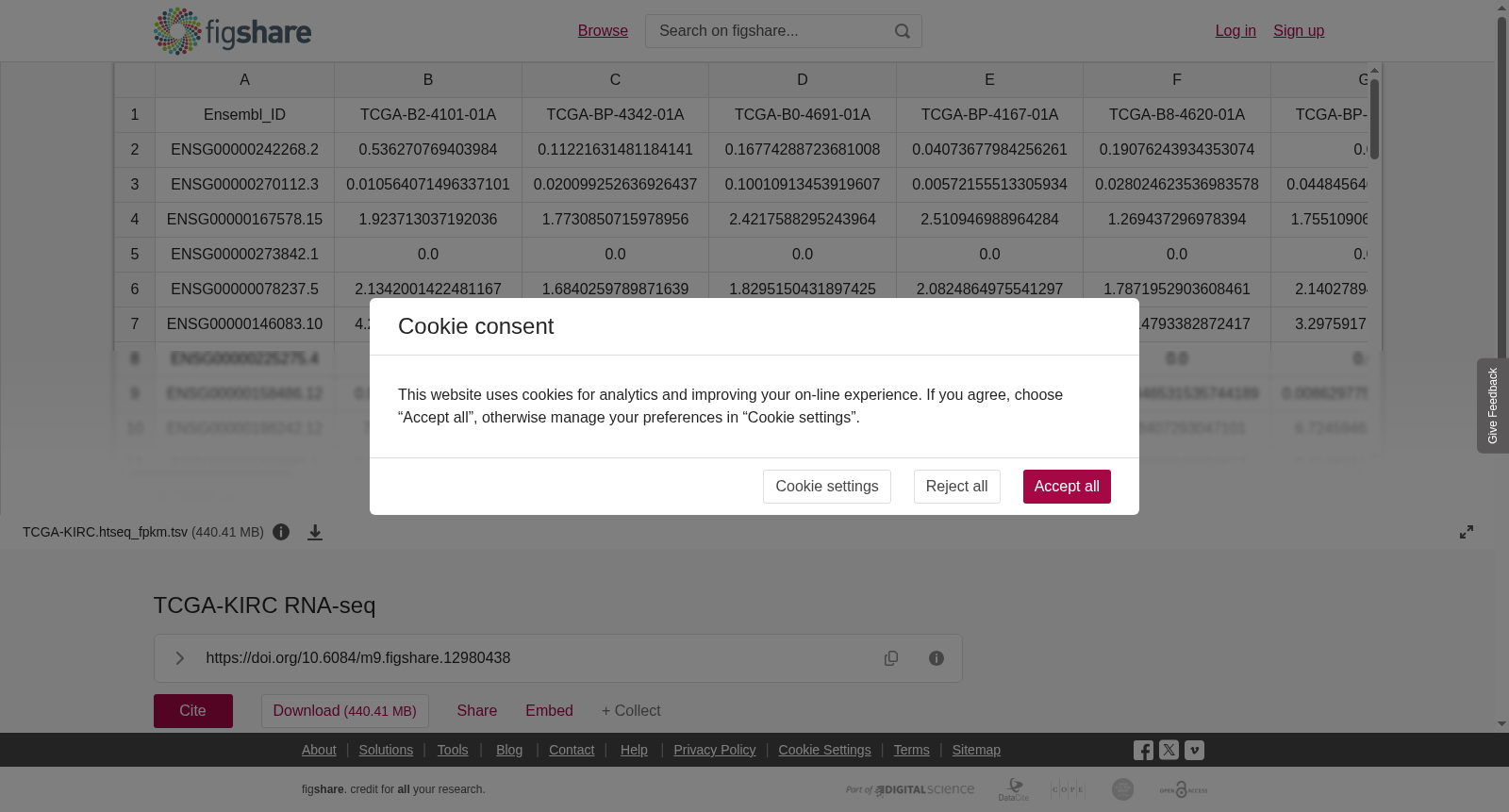The height and width of the screenshot is (812, 1509).
Task: Click cell Ensembl_ID
Action: click(x=244, y=115)
